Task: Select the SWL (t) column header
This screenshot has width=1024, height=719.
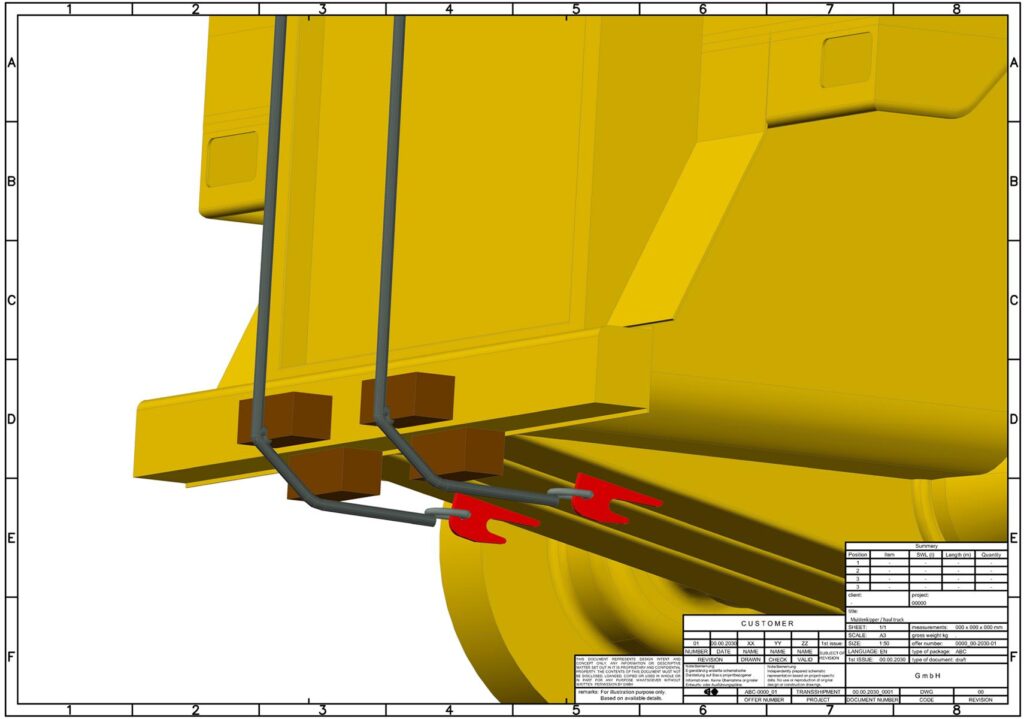Action: click(x=925, y=554)
